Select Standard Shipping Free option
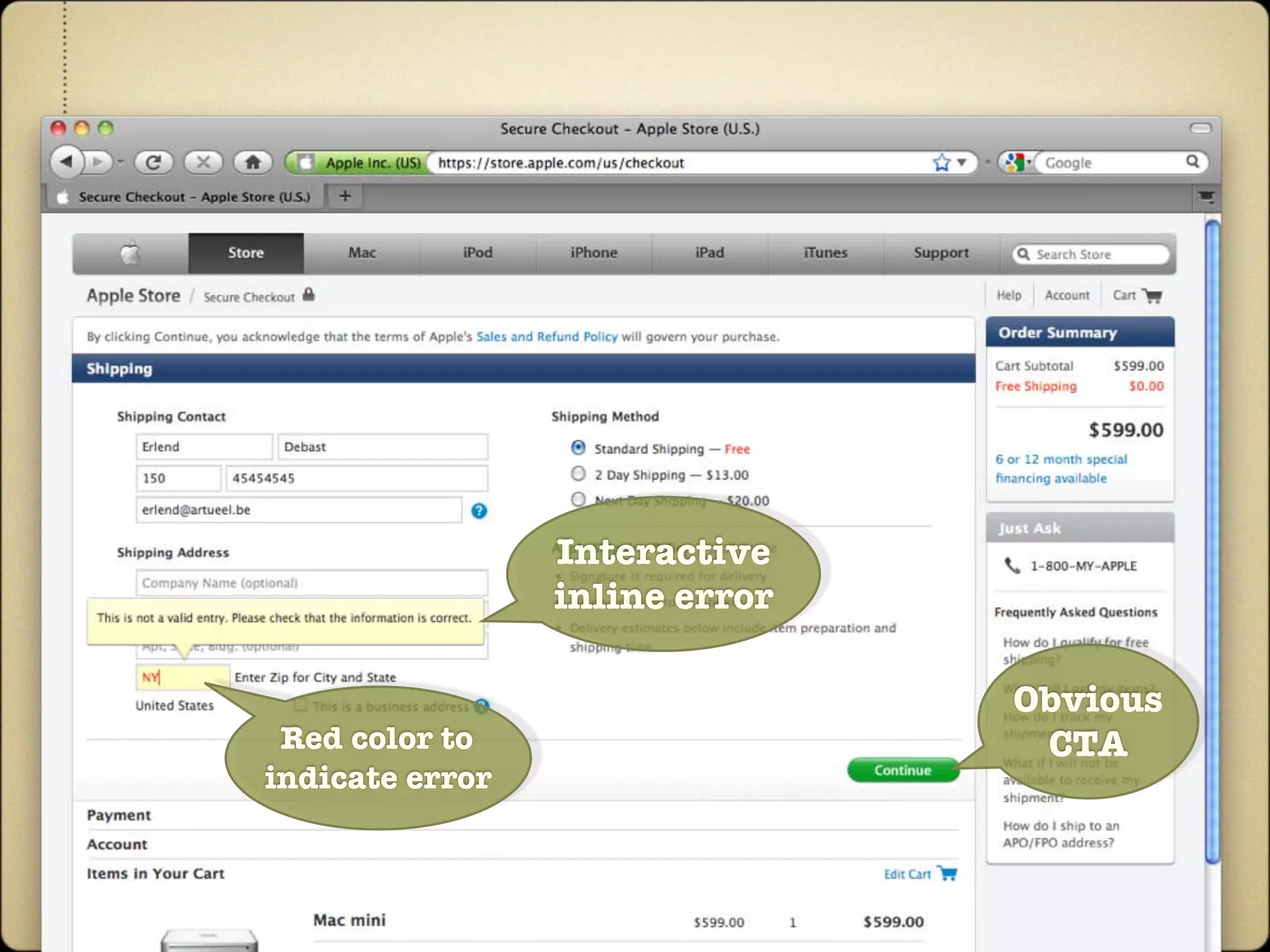The width and height of the screenshot is (1270, 952). coord(578,447)
